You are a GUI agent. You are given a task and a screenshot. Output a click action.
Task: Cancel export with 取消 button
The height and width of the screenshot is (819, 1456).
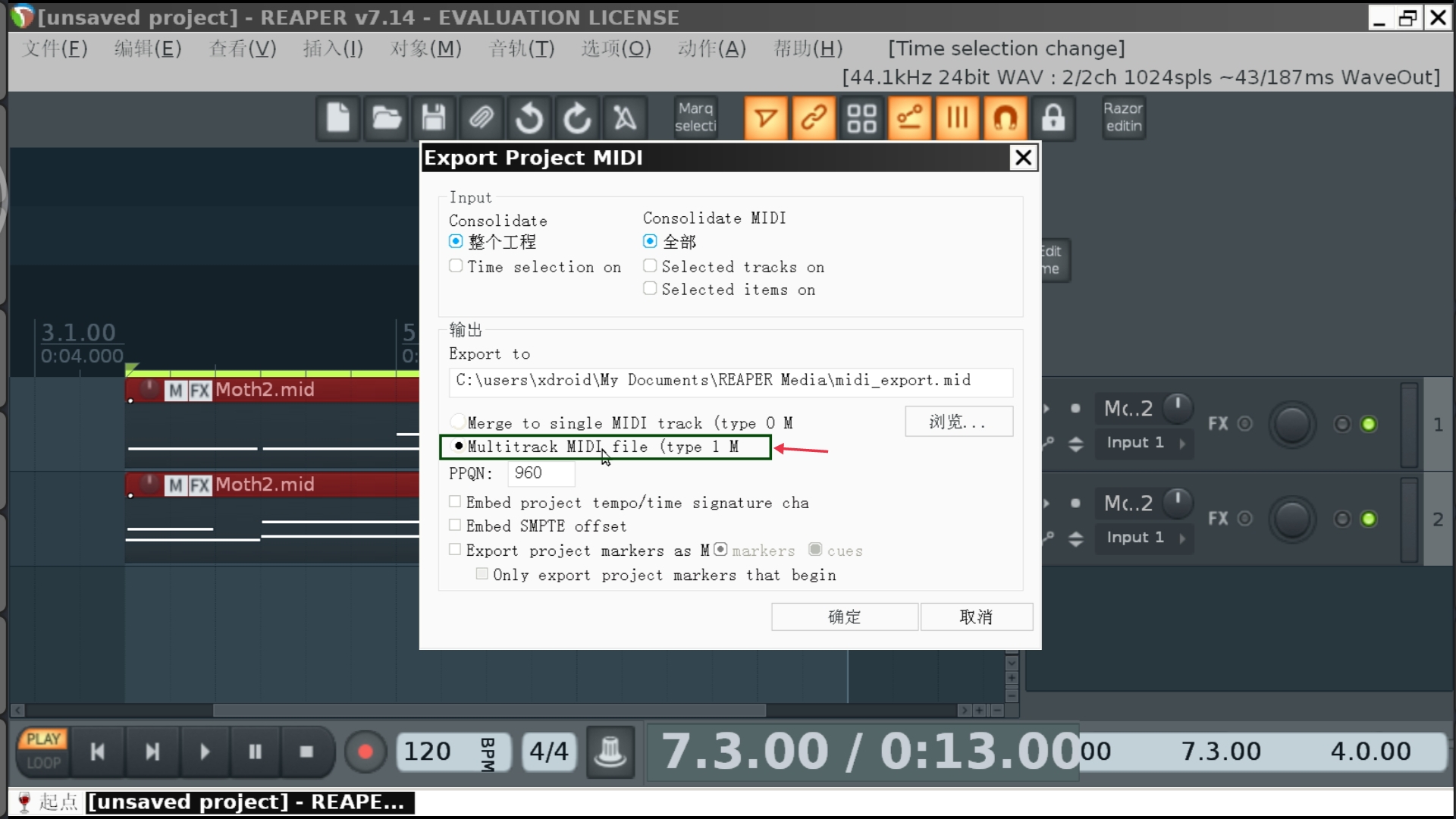coord(976,617)
